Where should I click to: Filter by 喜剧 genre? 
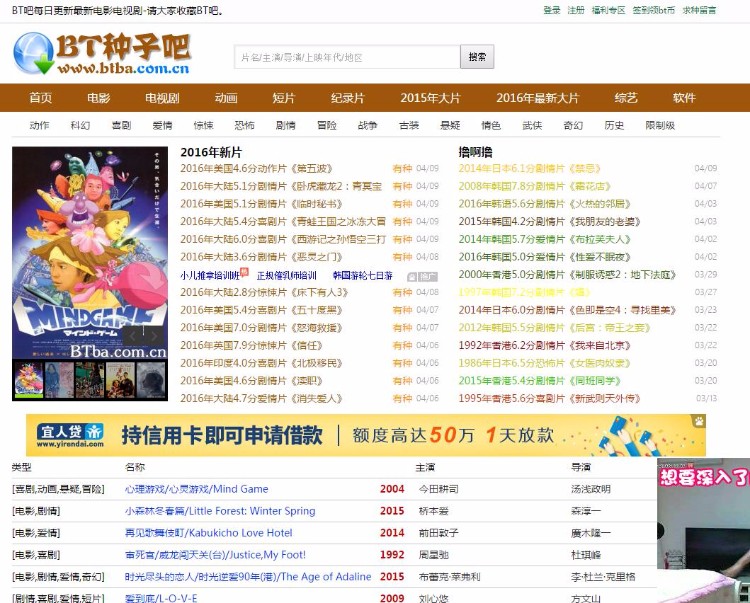pyautogui.click(x=121, y=125)
